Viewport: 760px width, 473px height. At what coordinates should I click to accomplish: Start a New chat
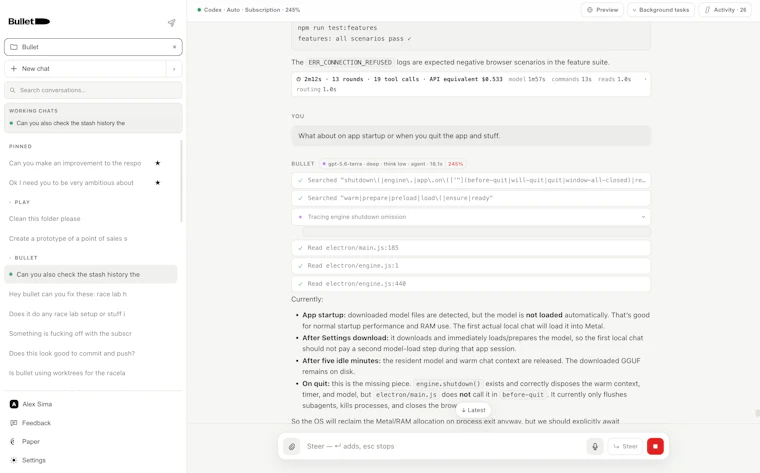(85, 69)
